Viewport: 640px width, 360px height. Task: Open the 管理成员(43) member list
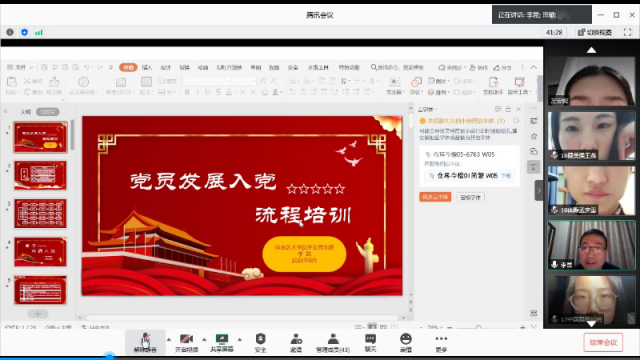pos(333,342)
